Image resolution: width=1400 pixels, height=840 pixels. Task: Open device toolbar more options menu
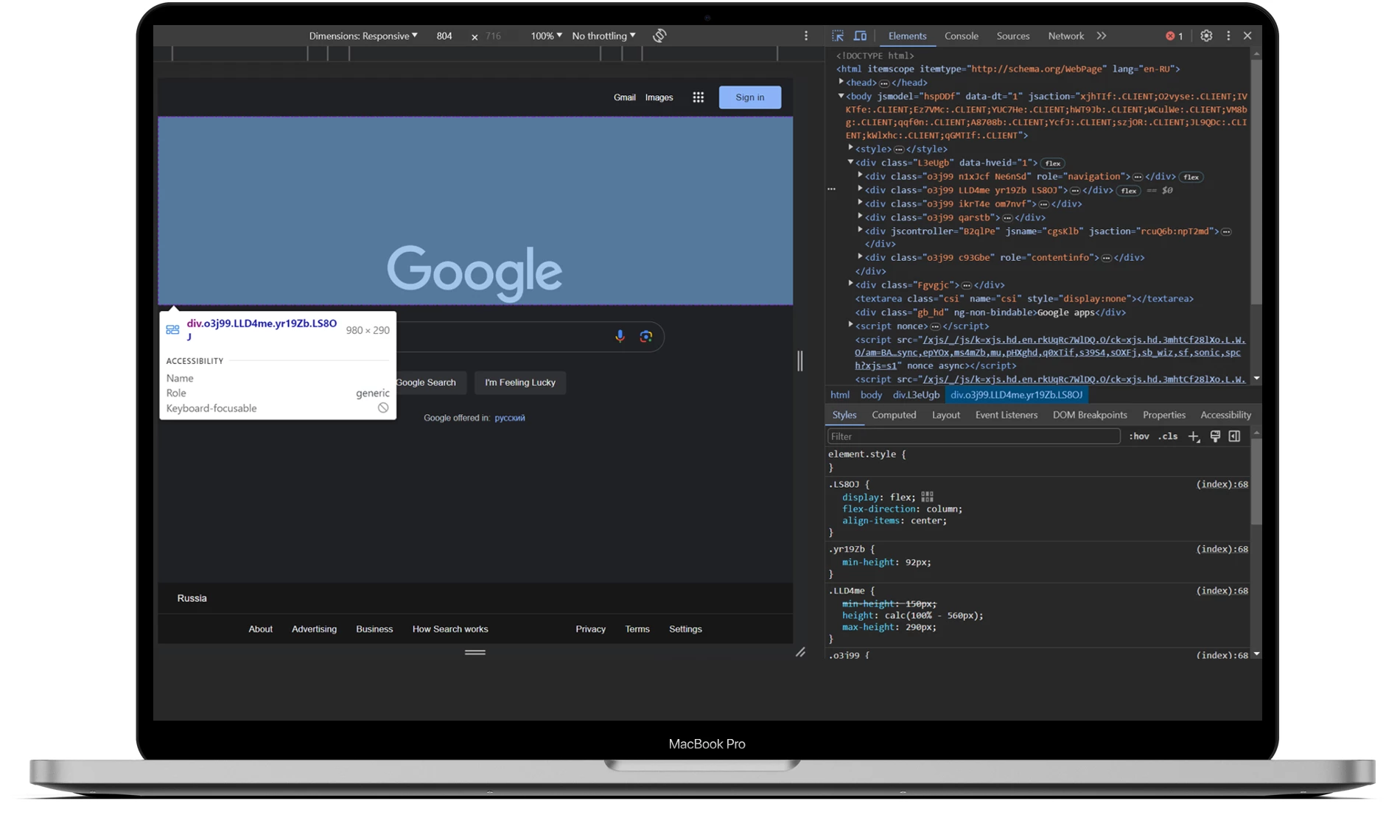806,35
